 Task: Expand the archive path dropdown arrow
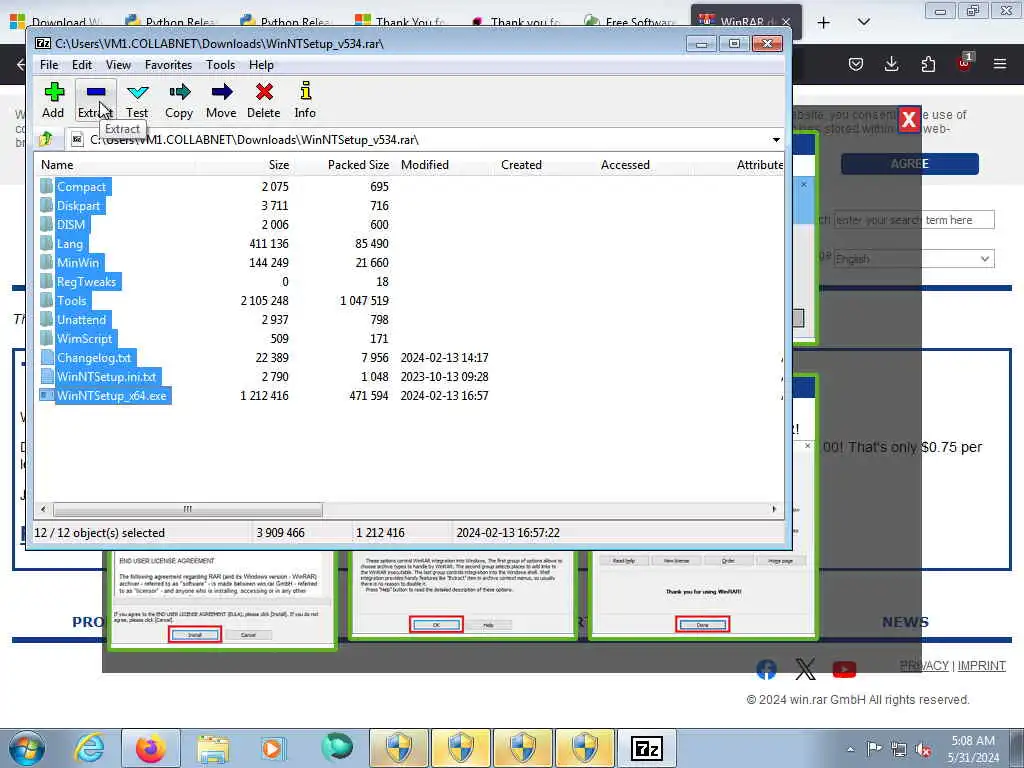tap(776, 140)
